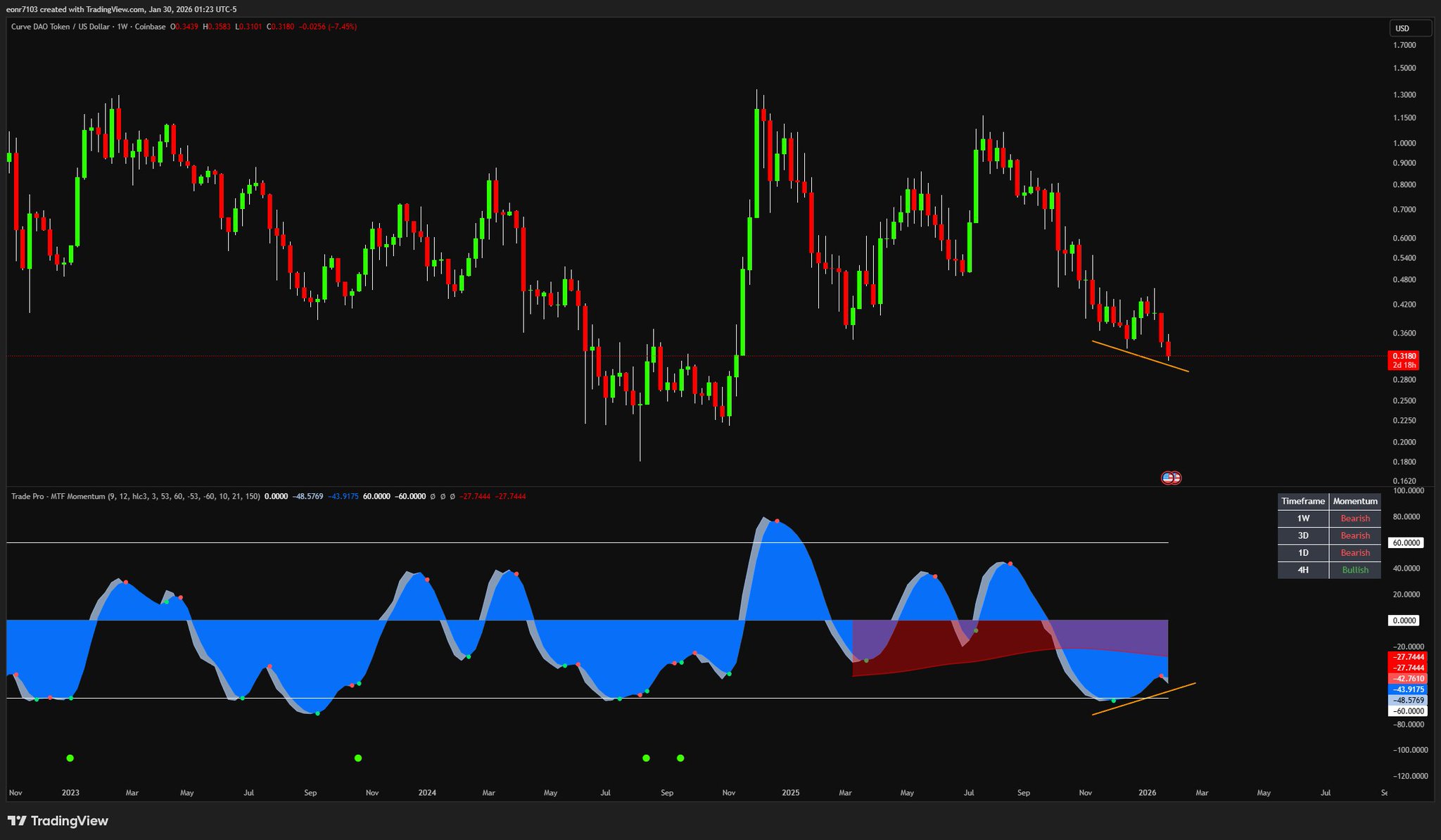Image resolution: width=1441 pixels, height=840 pixels.
Task: Click the leftmost green signal dot near 2023
Action: pyautogui.click(x=70, y=758)
